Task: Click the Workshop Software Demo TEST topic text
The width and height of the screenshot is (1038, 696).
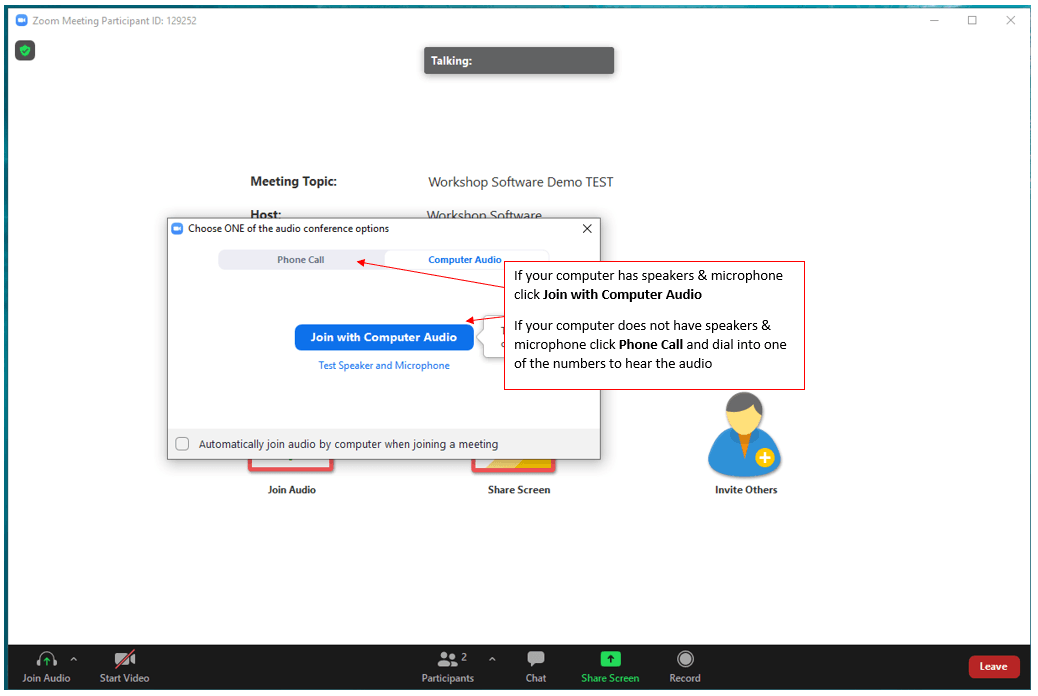Action: (521, 182)
